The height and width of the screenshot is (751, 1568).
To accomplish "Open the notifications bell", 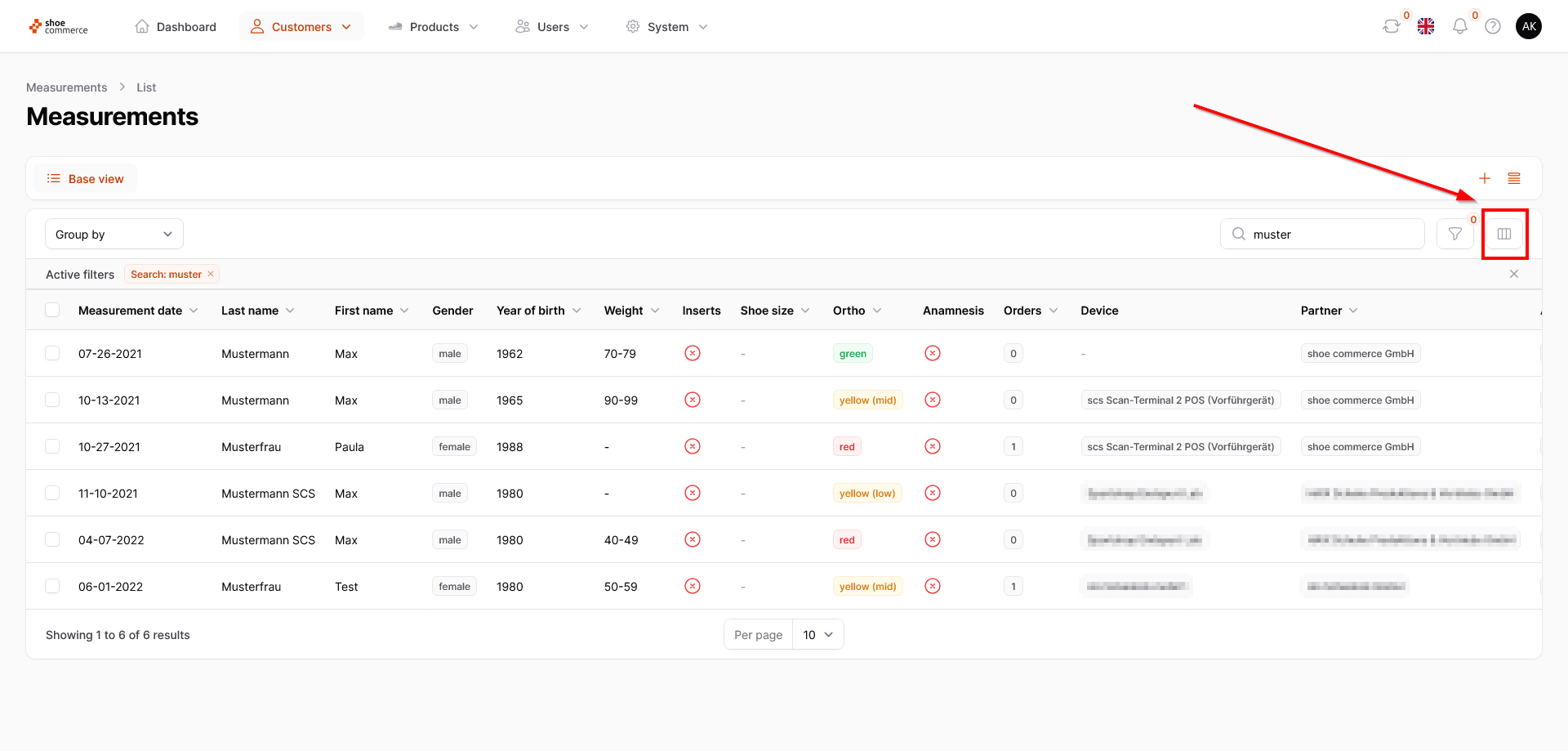I will [1459, 26].
